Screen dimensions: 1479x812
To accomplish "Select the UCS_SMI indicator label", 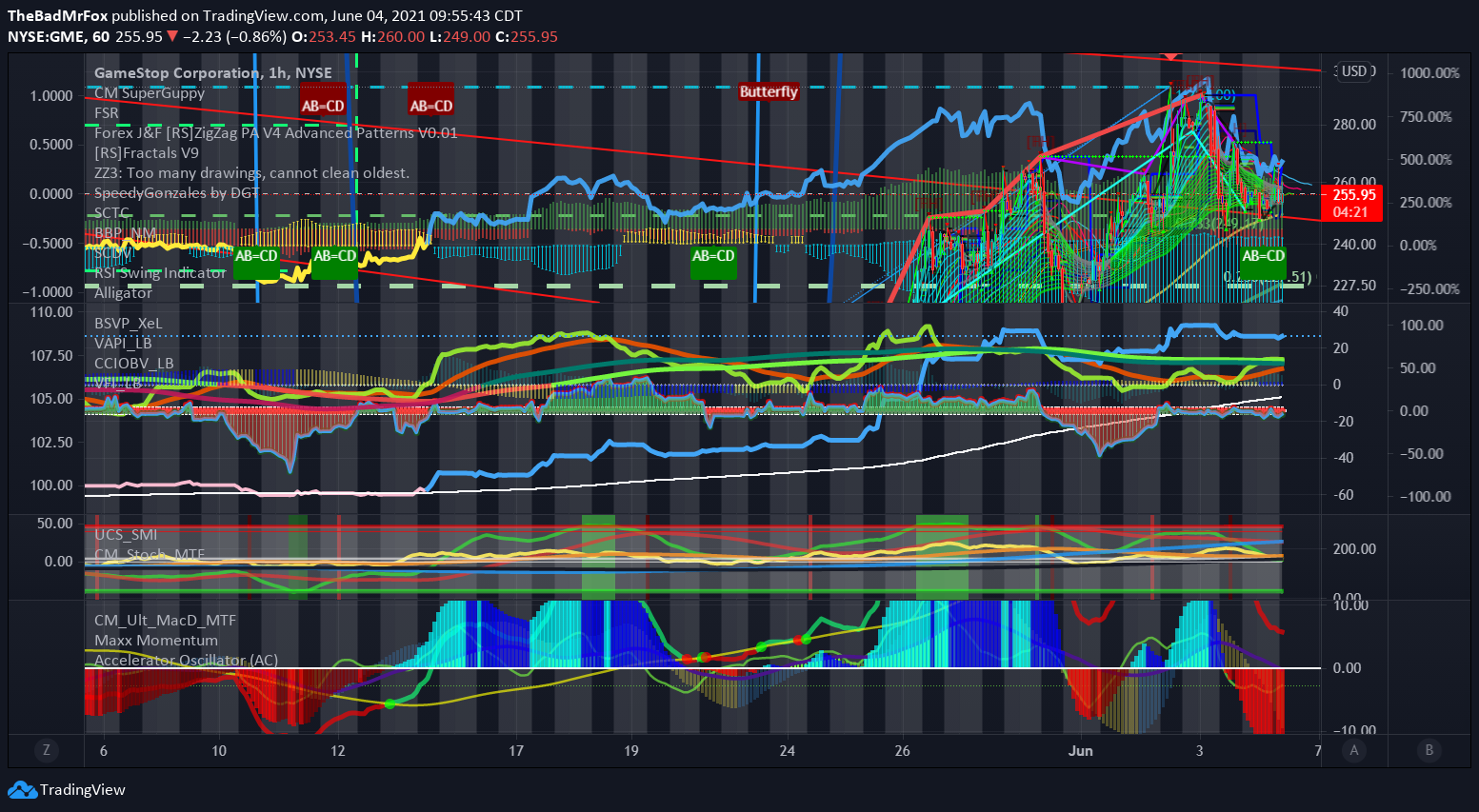I will click(x=126, y=535).
